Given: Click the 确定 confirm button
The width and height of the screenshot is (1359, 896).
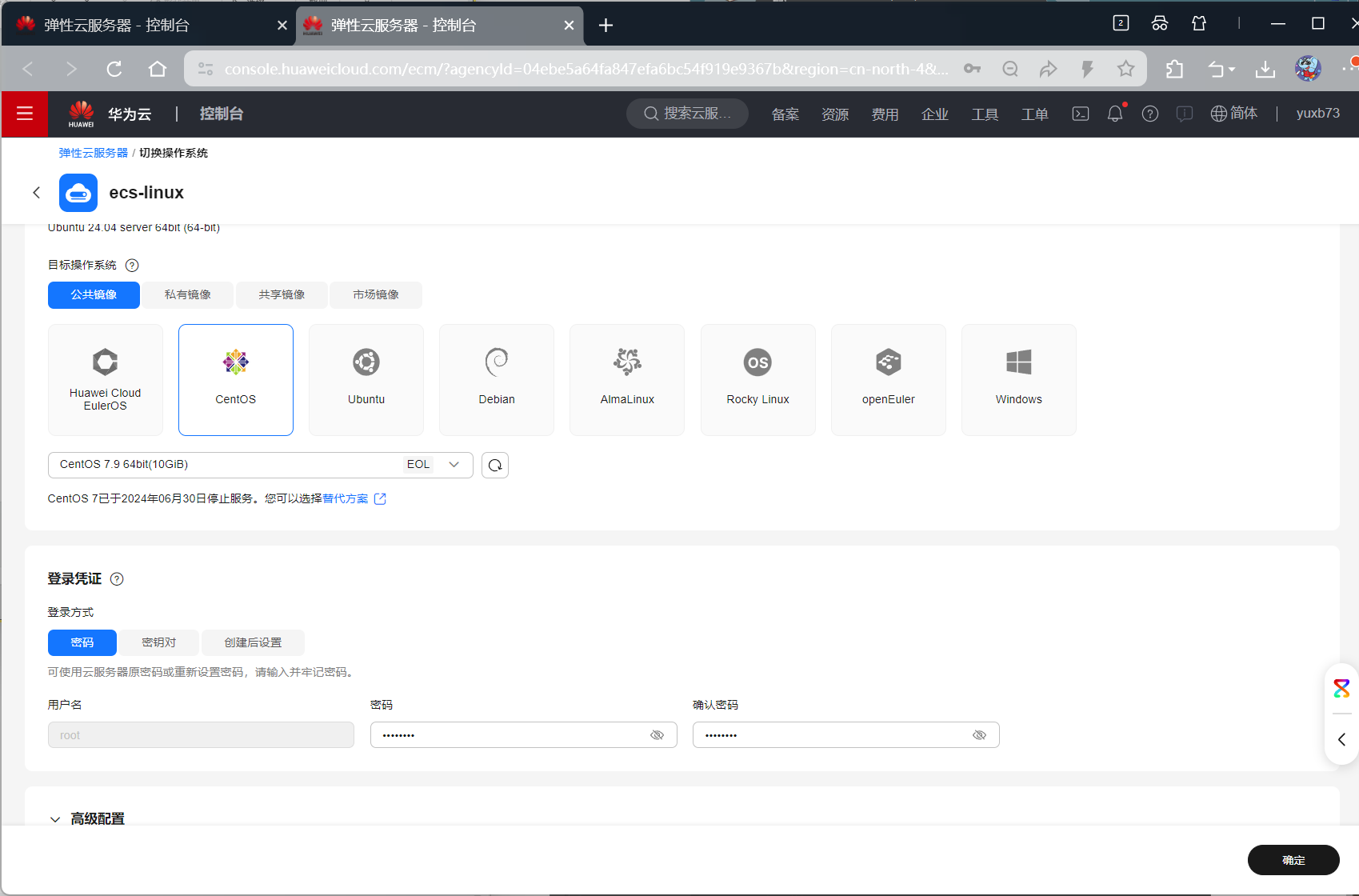Looking at the screenshot, I should (1293, 860).
